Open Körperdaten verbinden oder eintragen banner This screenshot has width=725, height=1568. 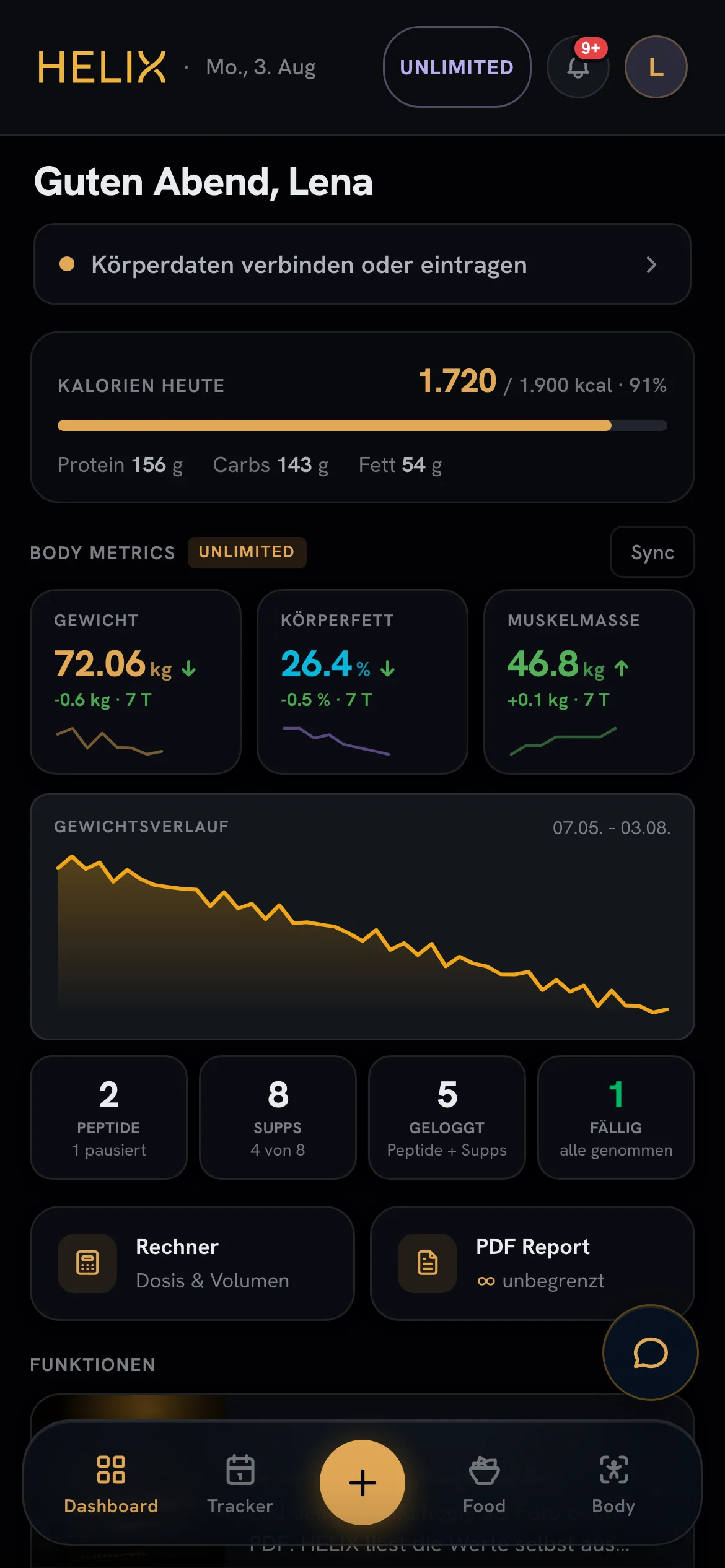tap(362, 264)
